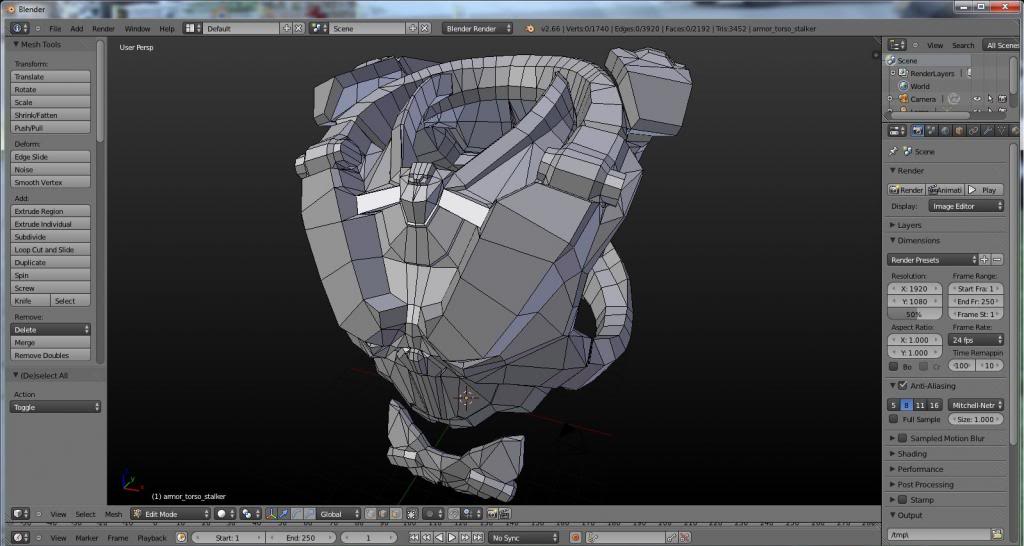Screen dimensions: 1024x546
Task: Click the Remove Doubles button
Action: pos(50,355)
